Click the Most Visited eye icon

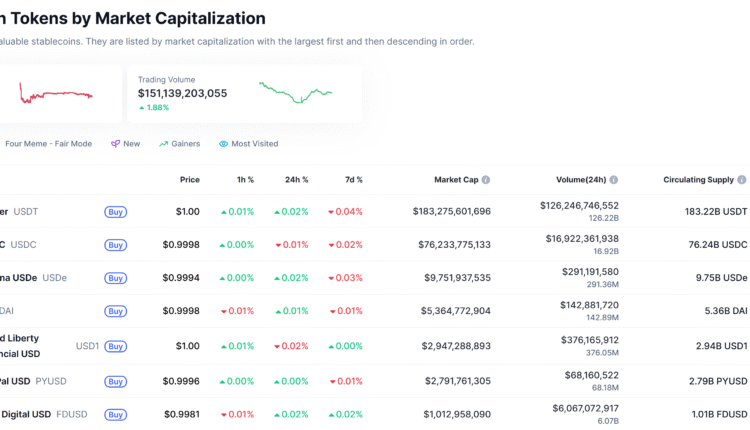pos(223,144)
